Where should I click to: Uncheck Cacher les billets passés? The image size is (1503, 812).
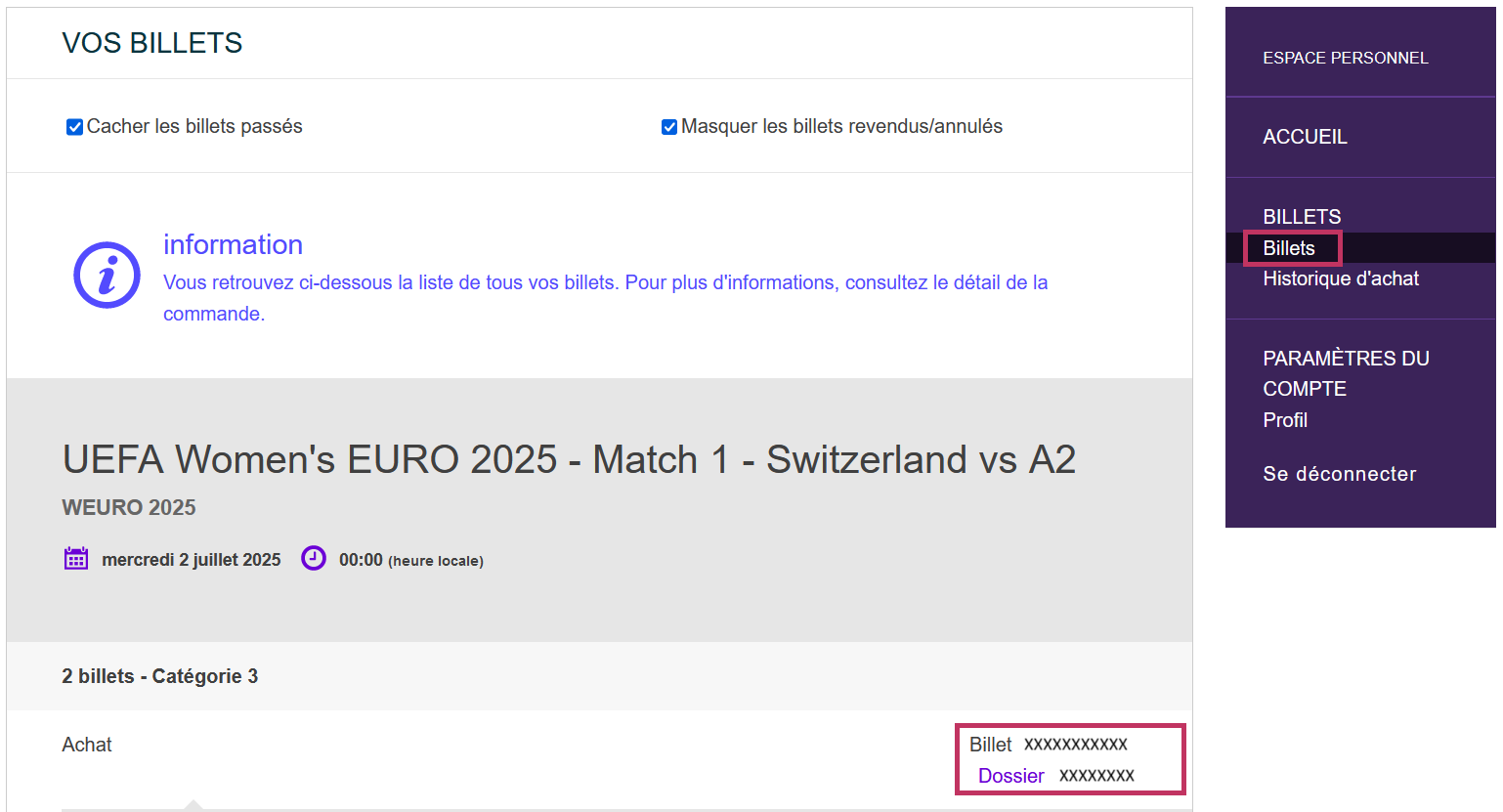coord(74,127)
